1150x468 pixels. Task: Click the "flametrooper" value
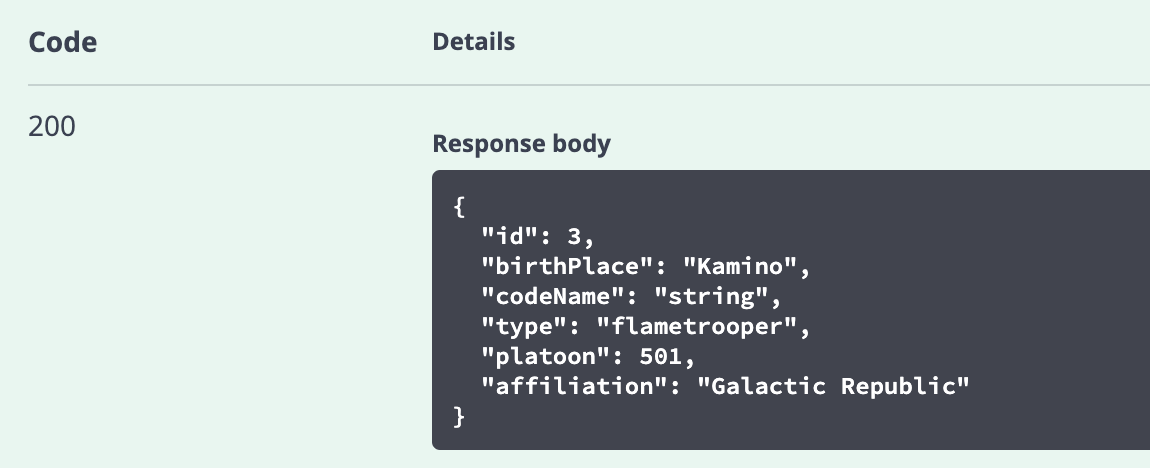tap(697, 326)
